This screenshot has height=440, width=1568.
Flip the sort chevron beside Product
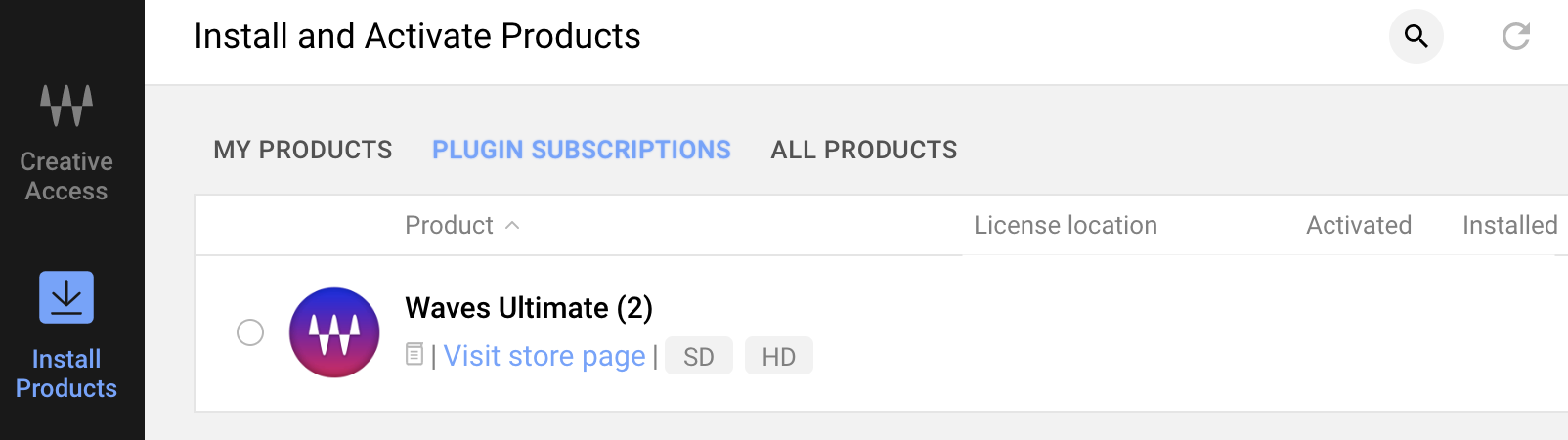click(512, 226)
